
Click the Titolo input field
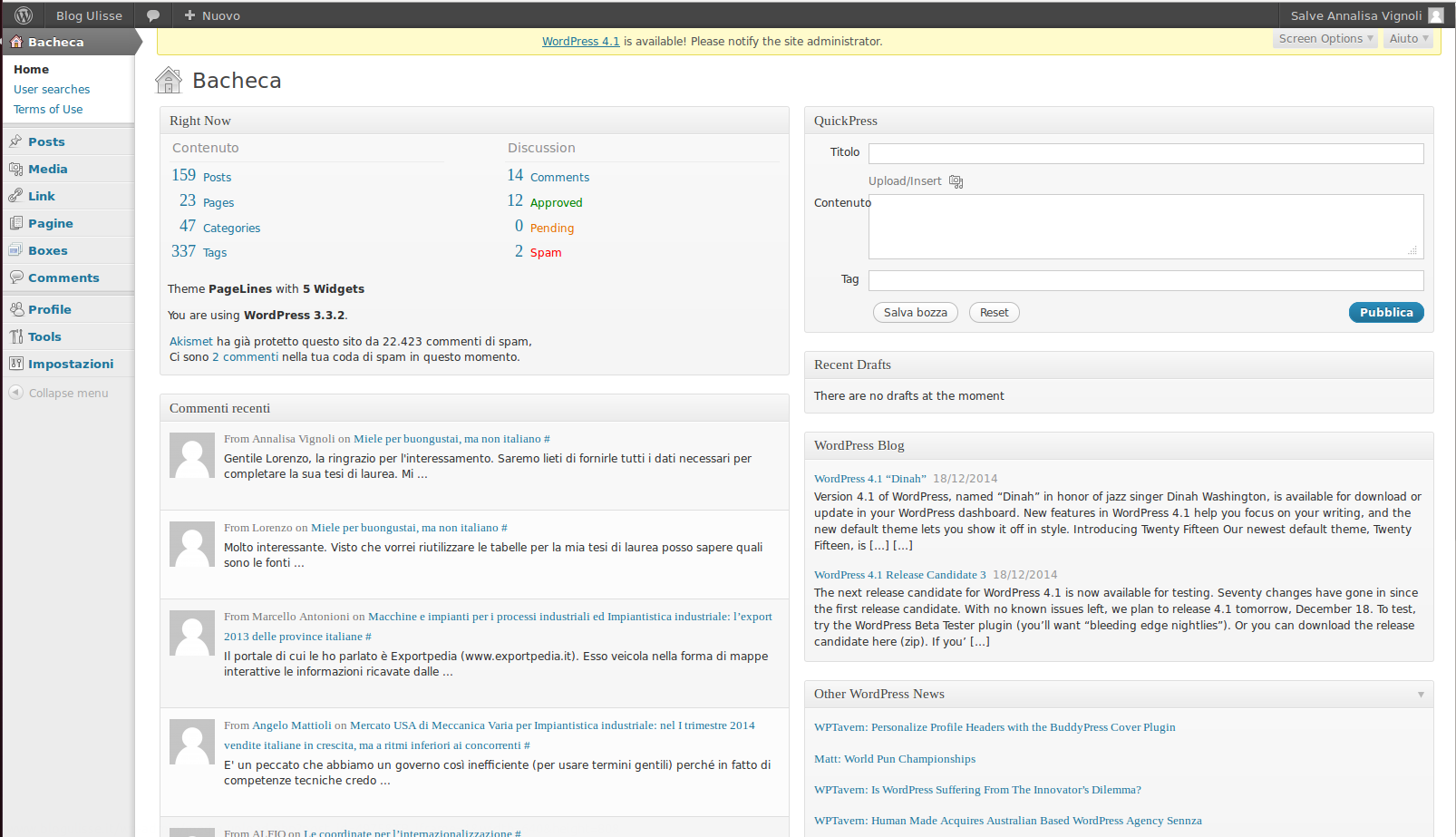[x=1146, y=153]
